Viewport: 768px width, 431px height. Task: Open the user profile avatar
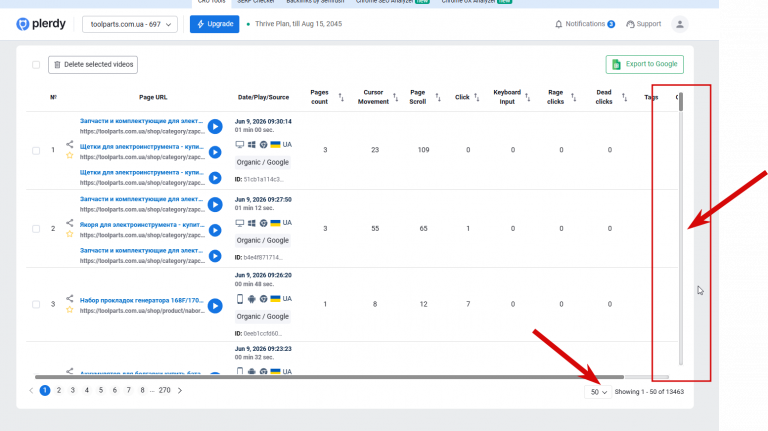pos(679,24)
